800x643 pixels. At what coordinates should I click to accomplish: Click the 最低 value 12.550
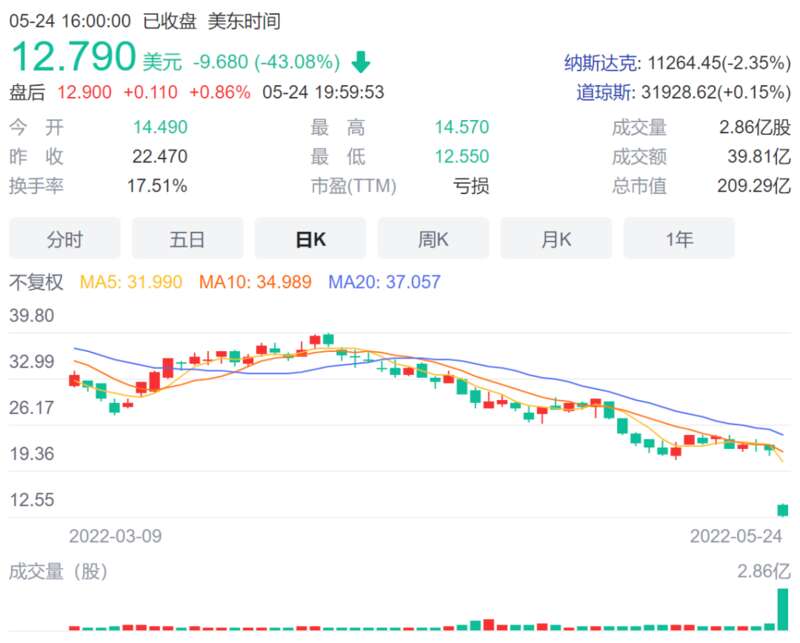pos(462,156)
